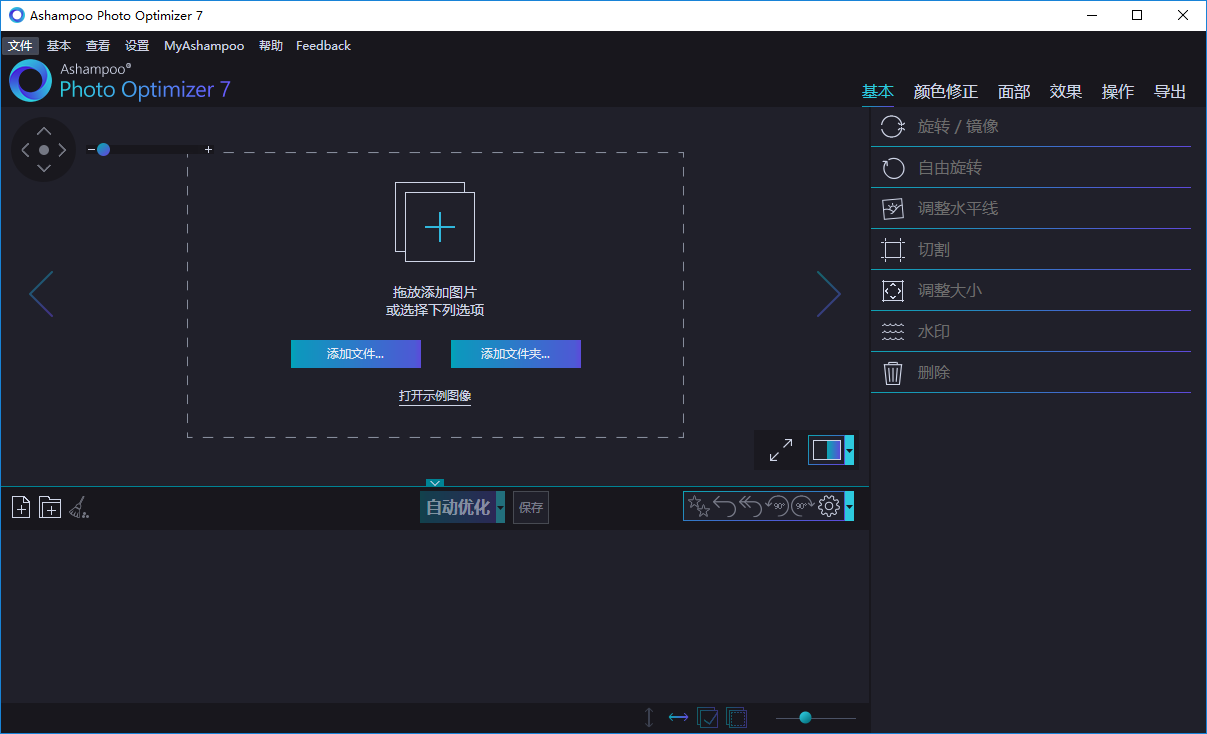Click the two-stars favorites icon
1207x734 pixels.
coord(699,507)
